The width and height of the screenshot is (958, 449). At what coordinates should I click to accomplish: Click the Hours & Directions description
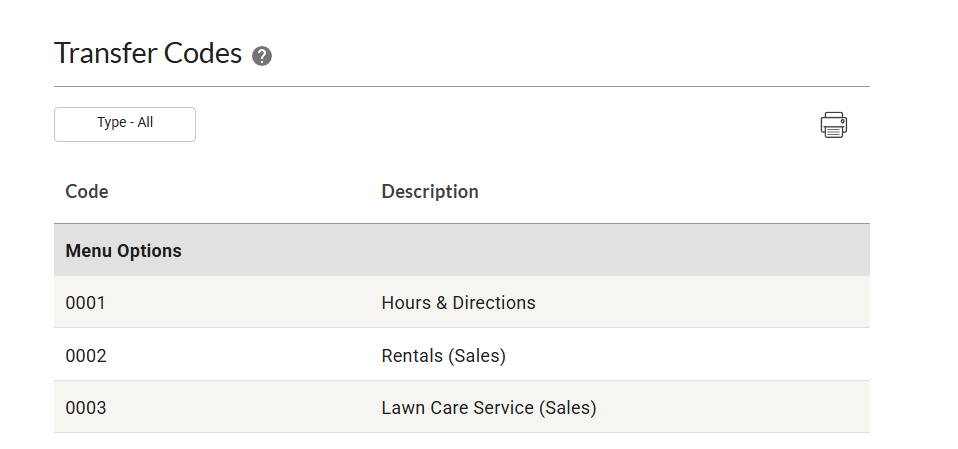(x=458, y=303)
